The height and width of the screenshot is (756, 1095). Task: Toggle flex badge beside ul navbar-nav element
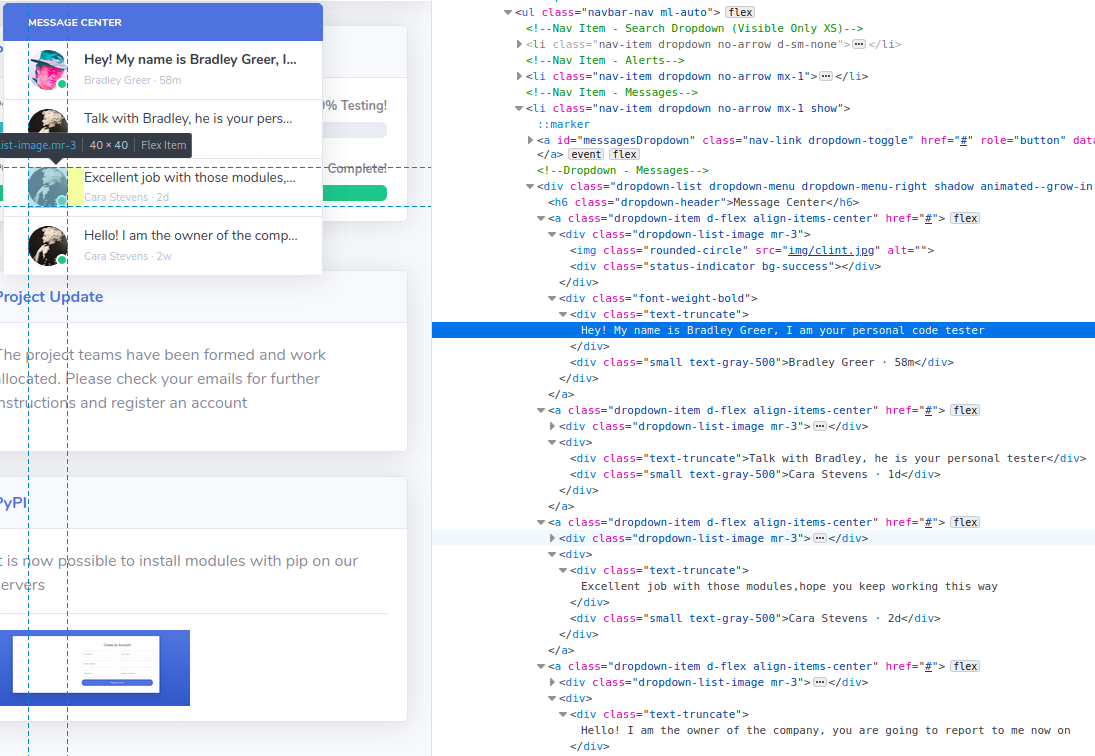[740, 12]
